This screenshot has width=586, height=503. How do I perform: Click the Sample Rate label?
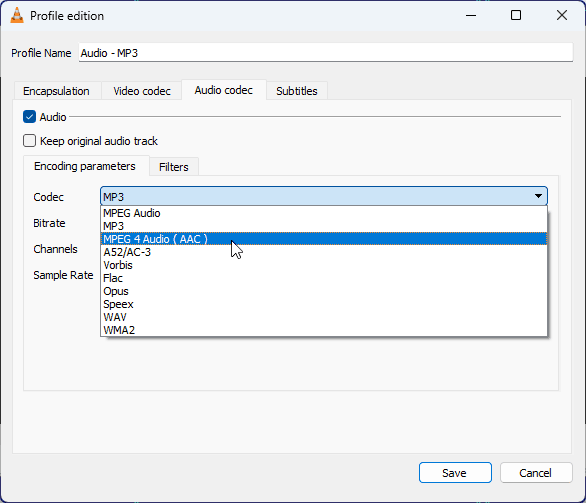tap(63, 275)
